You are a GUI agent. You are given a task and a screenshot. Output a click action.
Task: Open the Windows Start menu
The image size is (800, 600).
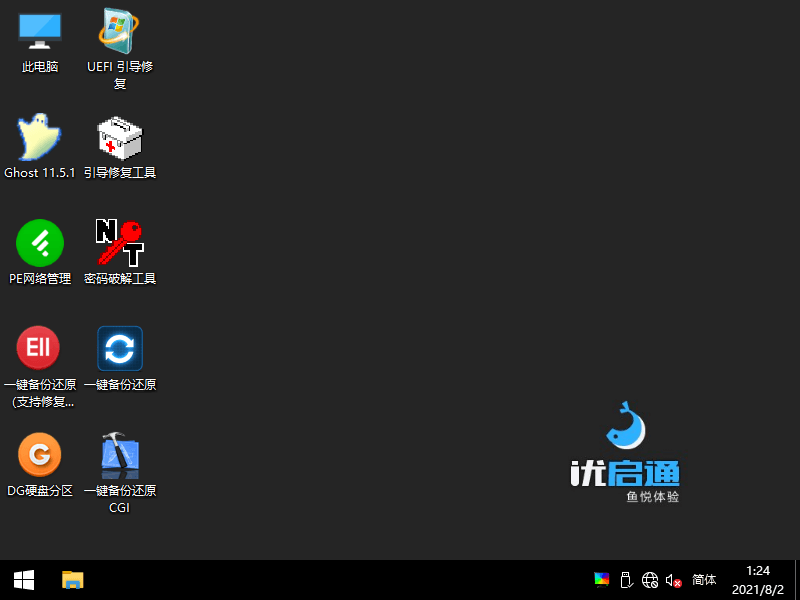coord(24,580)
